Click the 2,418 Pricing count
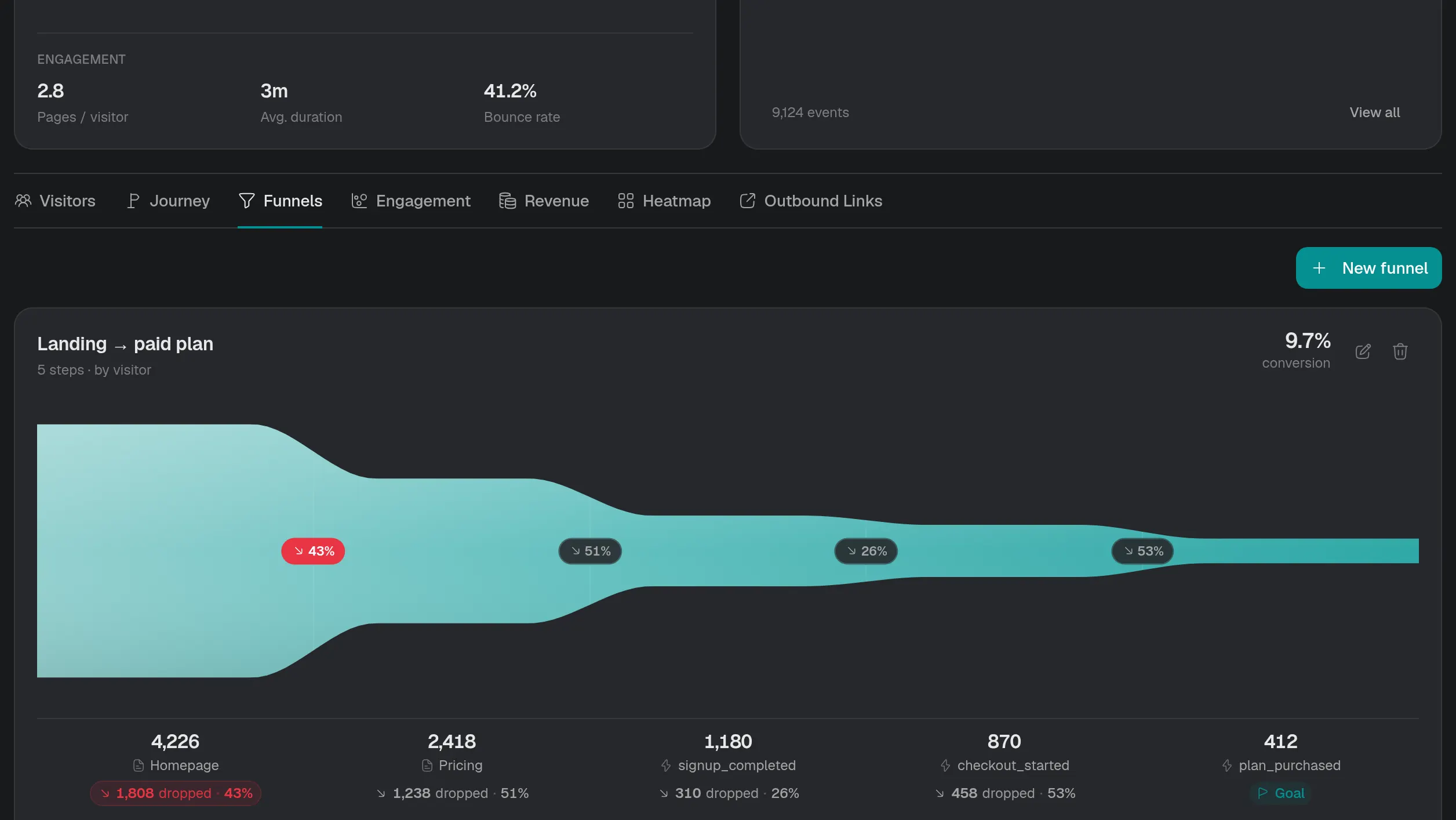1456x820 pixels. click(x=452, y=741)
